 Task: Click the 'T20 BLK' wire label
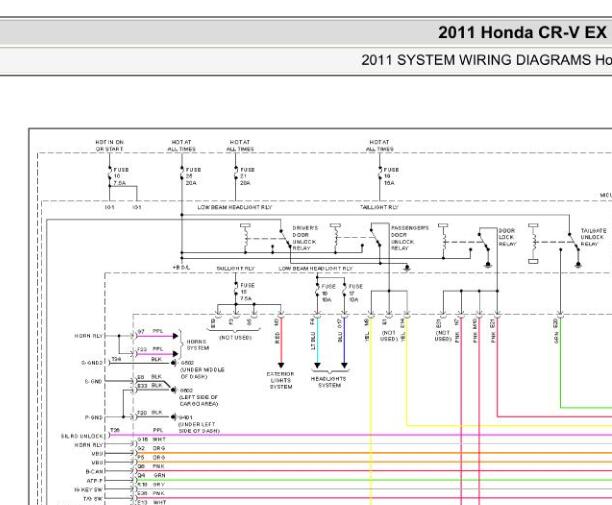click(149, 413)
